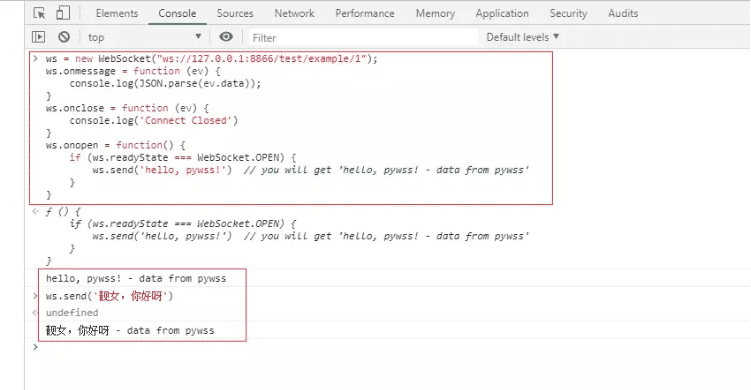Screen dimensions: 751x390
Task: Toggle the live expression eye icon
Action: coord(226,36)
